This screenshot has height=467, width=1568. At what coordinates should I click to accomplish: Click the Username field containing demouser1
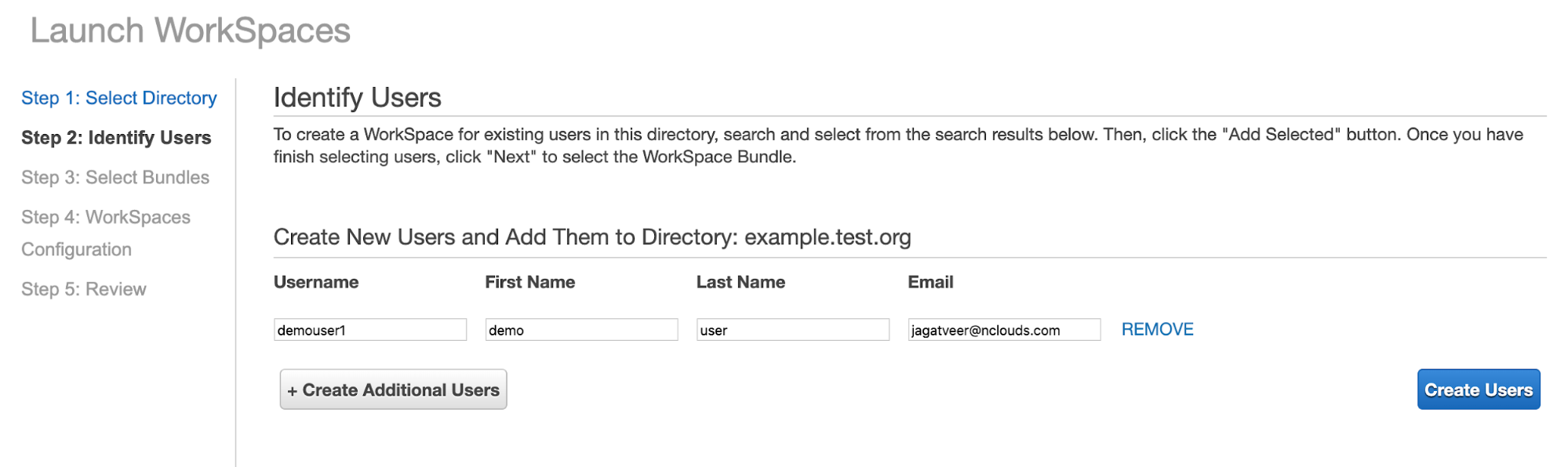pyautogui.click(x=370, y=330)
